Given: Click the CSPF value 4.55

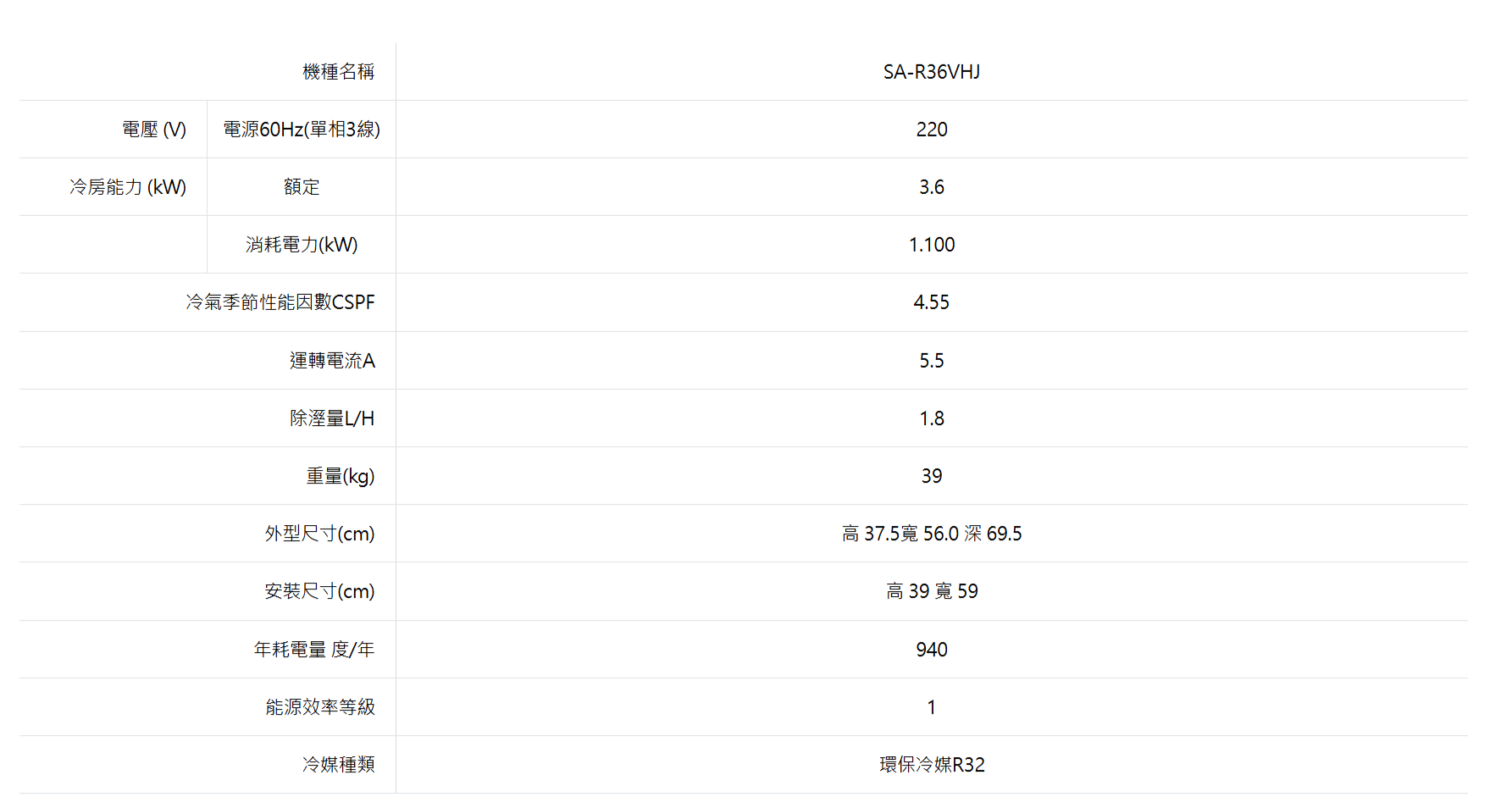Looking at the screenshot, I should [931, 302].
